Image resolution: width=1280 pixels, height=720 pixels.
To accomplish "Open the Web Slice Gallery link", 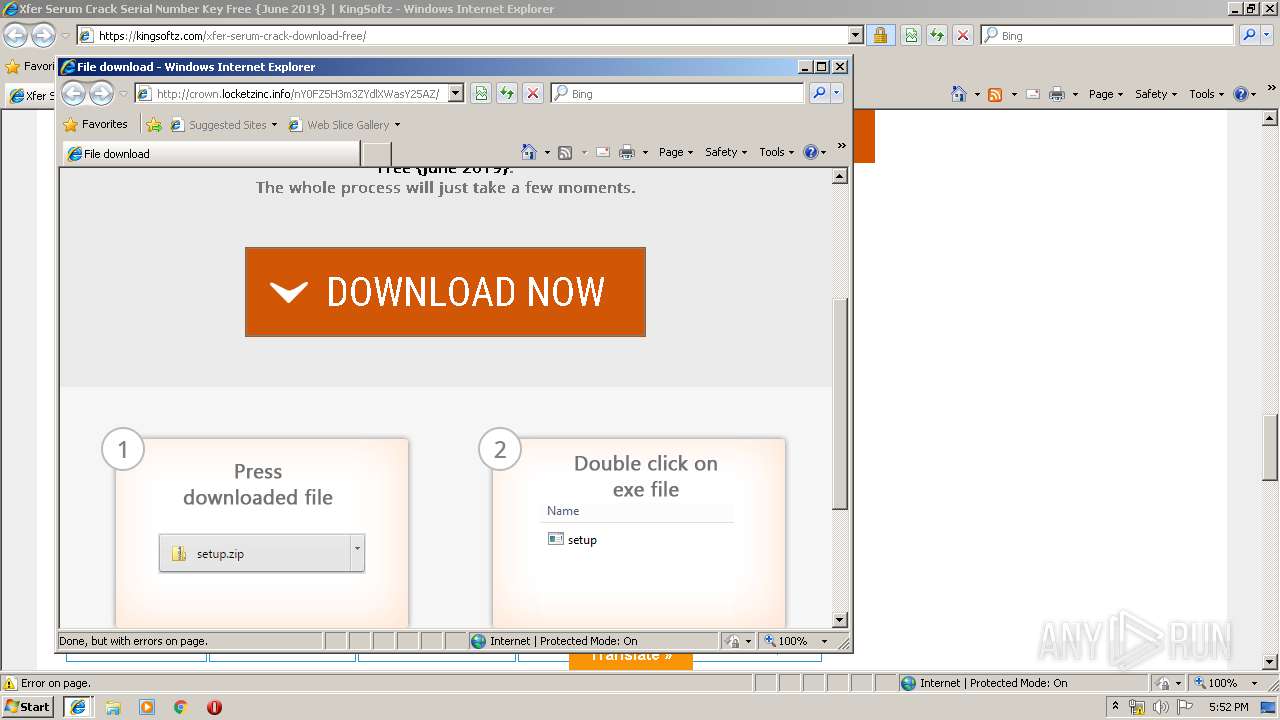I will pyautogui.click(x=344, y=125).
